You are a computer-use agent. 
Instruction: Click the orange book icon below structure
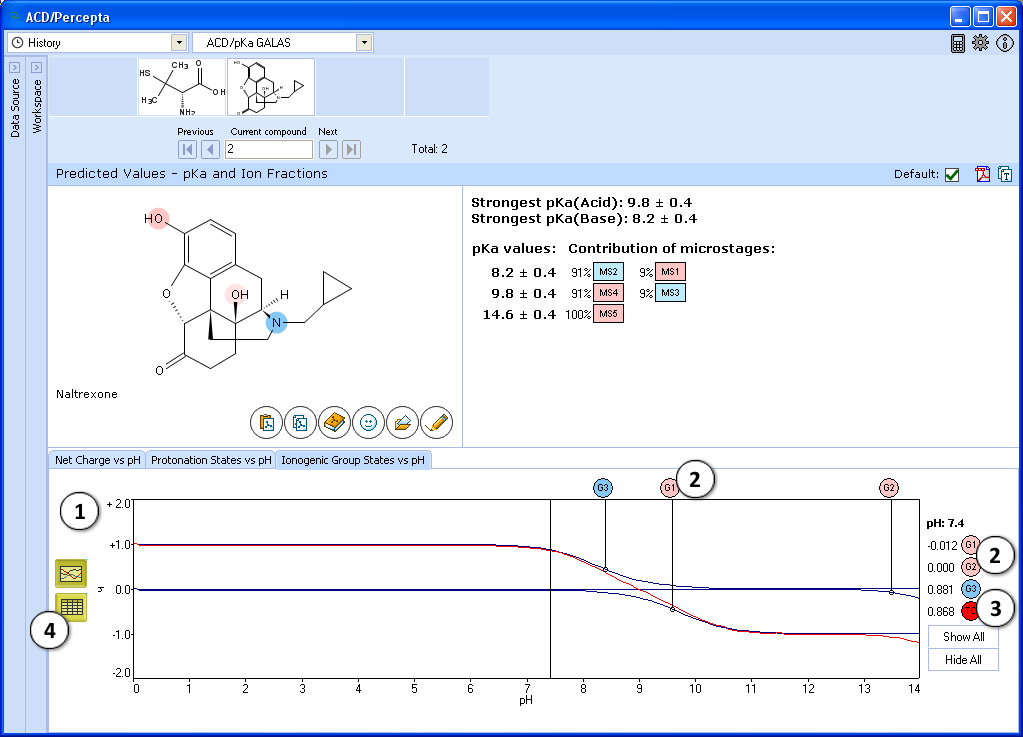coord(334,423)
